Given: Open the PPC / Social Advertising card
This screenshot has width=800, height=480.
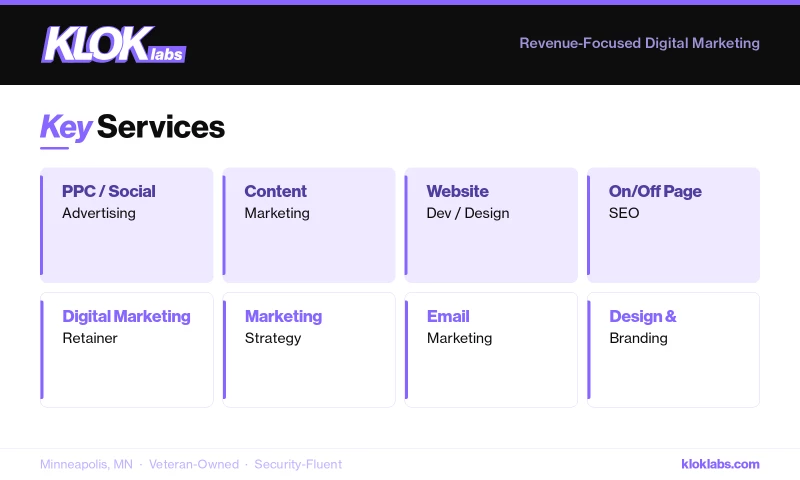Looking at the screenshot, I should [127, 225].
